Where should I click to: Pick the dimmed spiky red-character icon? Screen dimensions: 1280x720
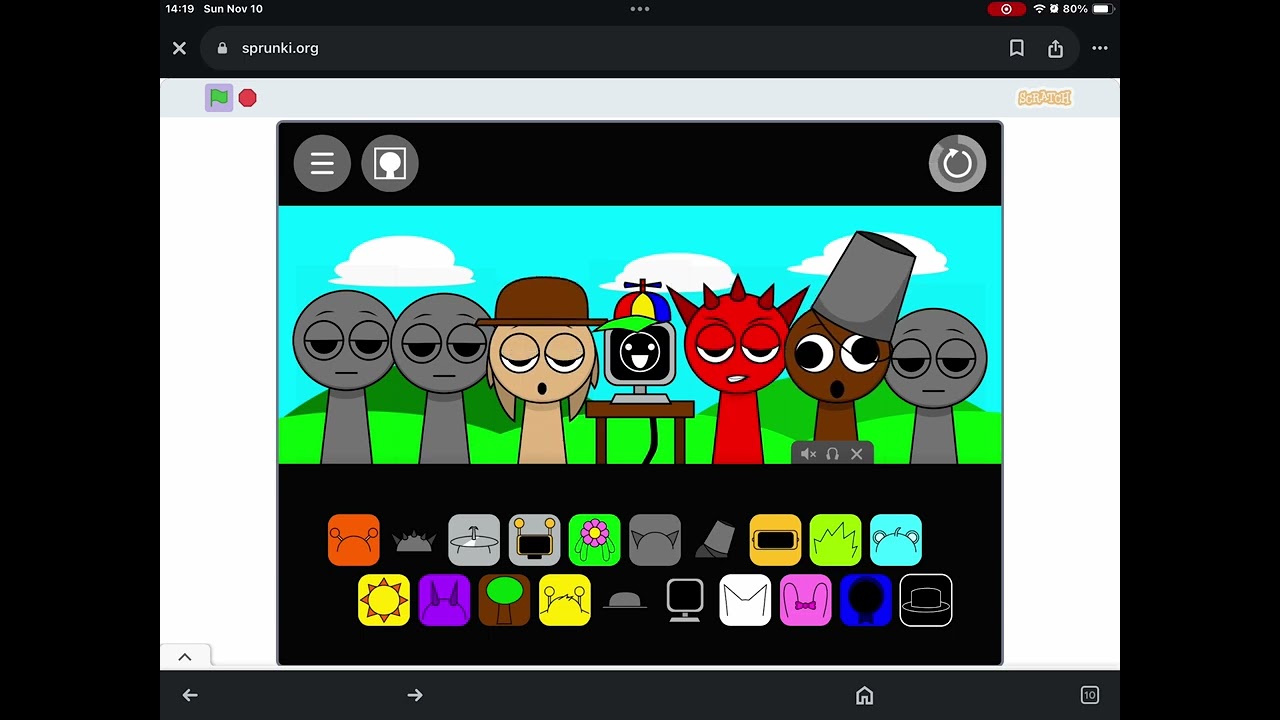point(414,540)
